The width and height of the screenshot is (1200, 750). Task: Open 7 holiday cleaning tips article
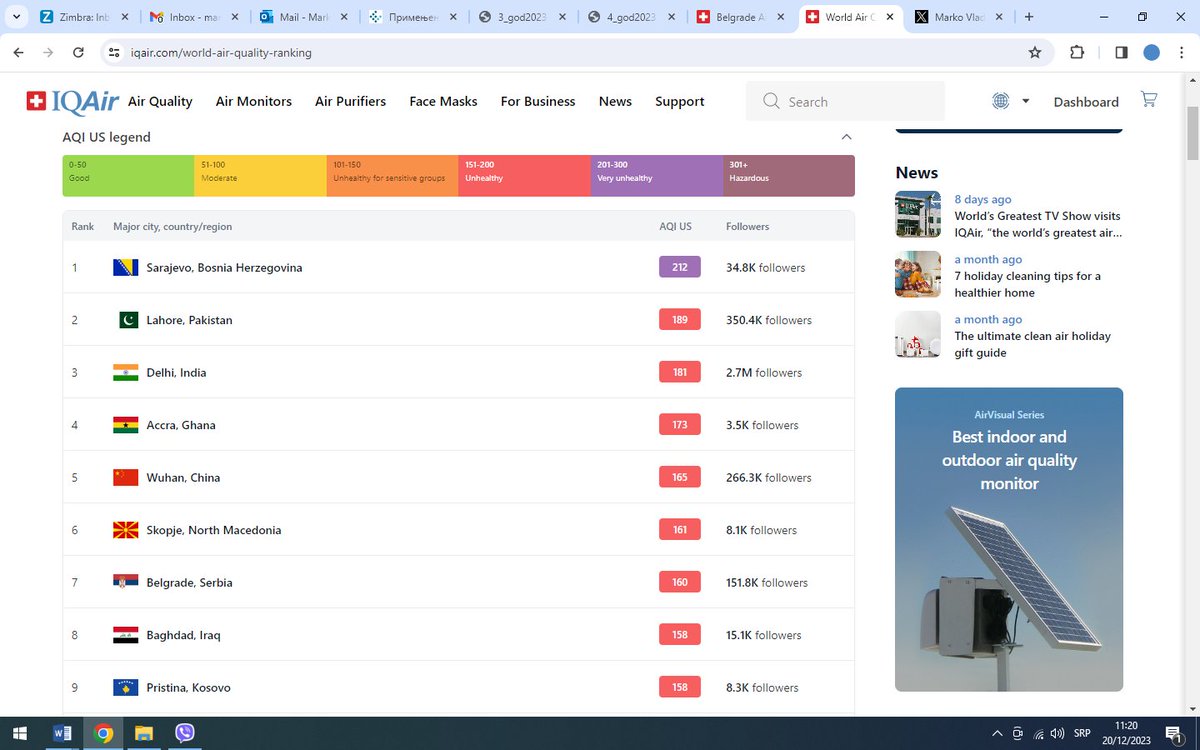pyautogui.click(x=1027, y=284)
